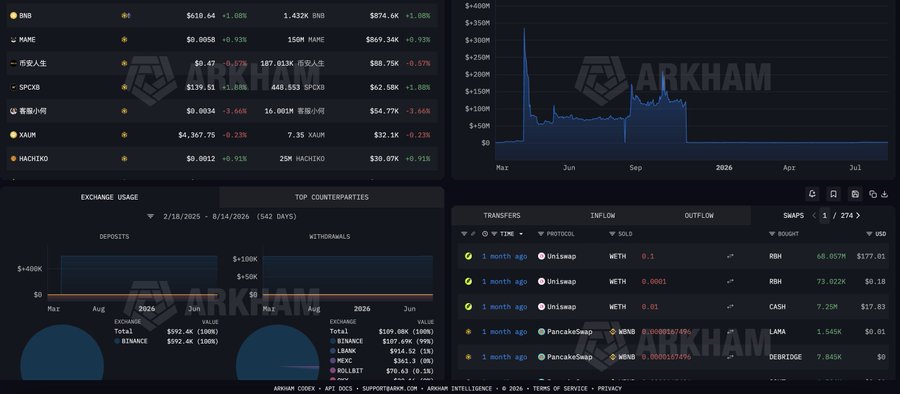Click the BNB chain icon in XAUM row
This screenshot has height=394, width=900.
(x=124, y=134)
